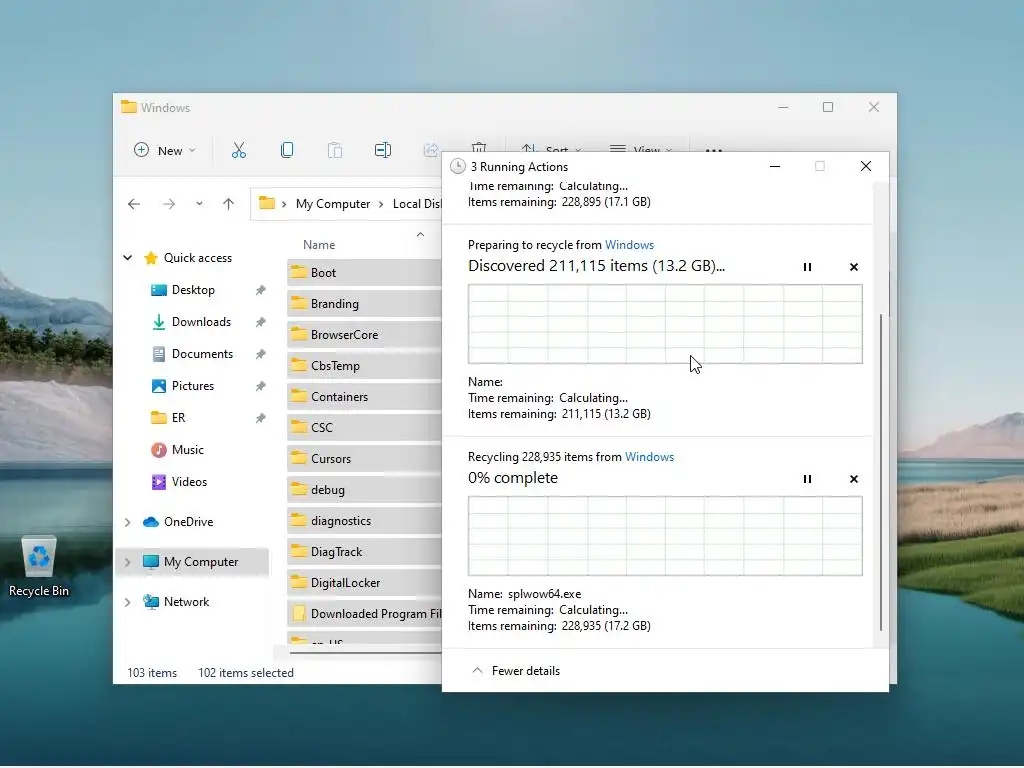
Task: Click My Computer in the address bar
Action: coord(332,204)
